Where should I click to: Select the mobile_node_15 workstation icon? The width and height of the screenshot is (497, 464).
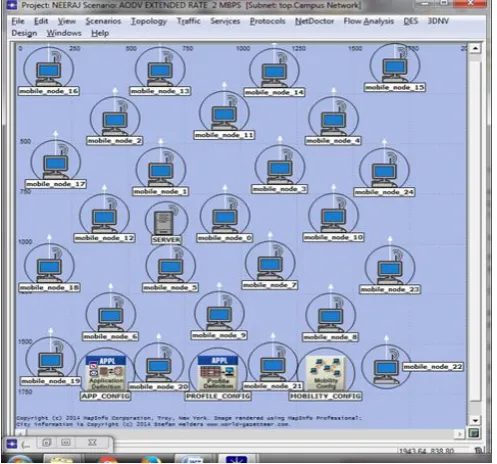point(395,69)
